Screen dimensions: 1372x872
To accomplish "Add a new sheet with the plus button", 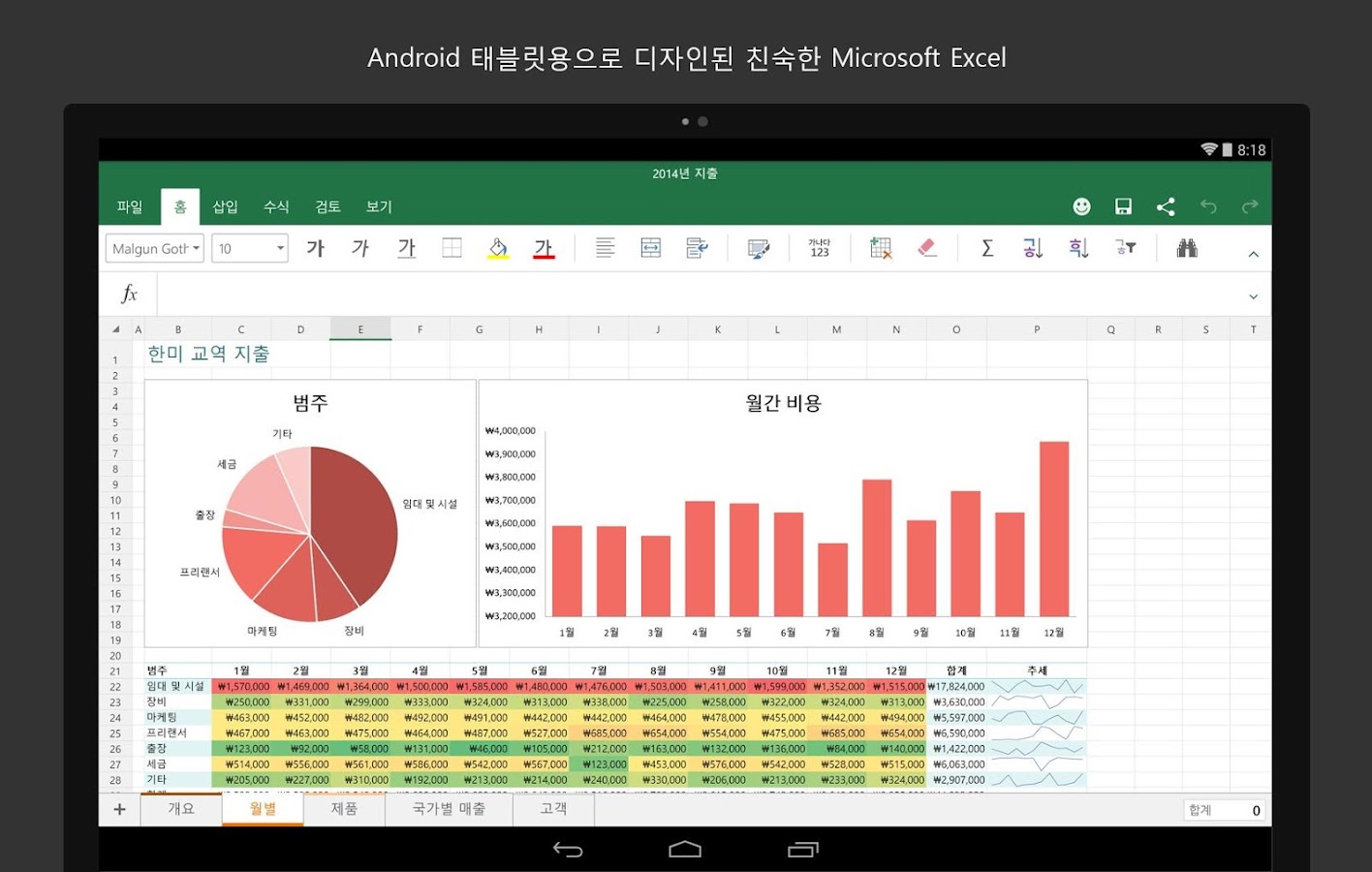I will coord(118,809).
